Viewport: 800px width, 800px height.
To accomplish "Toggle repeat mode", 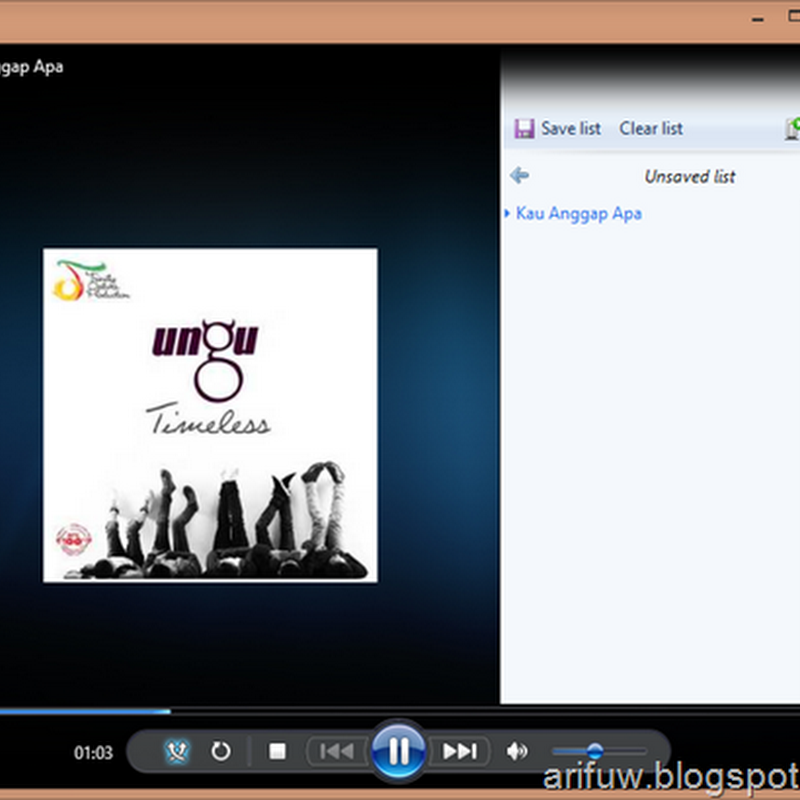I will coord(221,751).
